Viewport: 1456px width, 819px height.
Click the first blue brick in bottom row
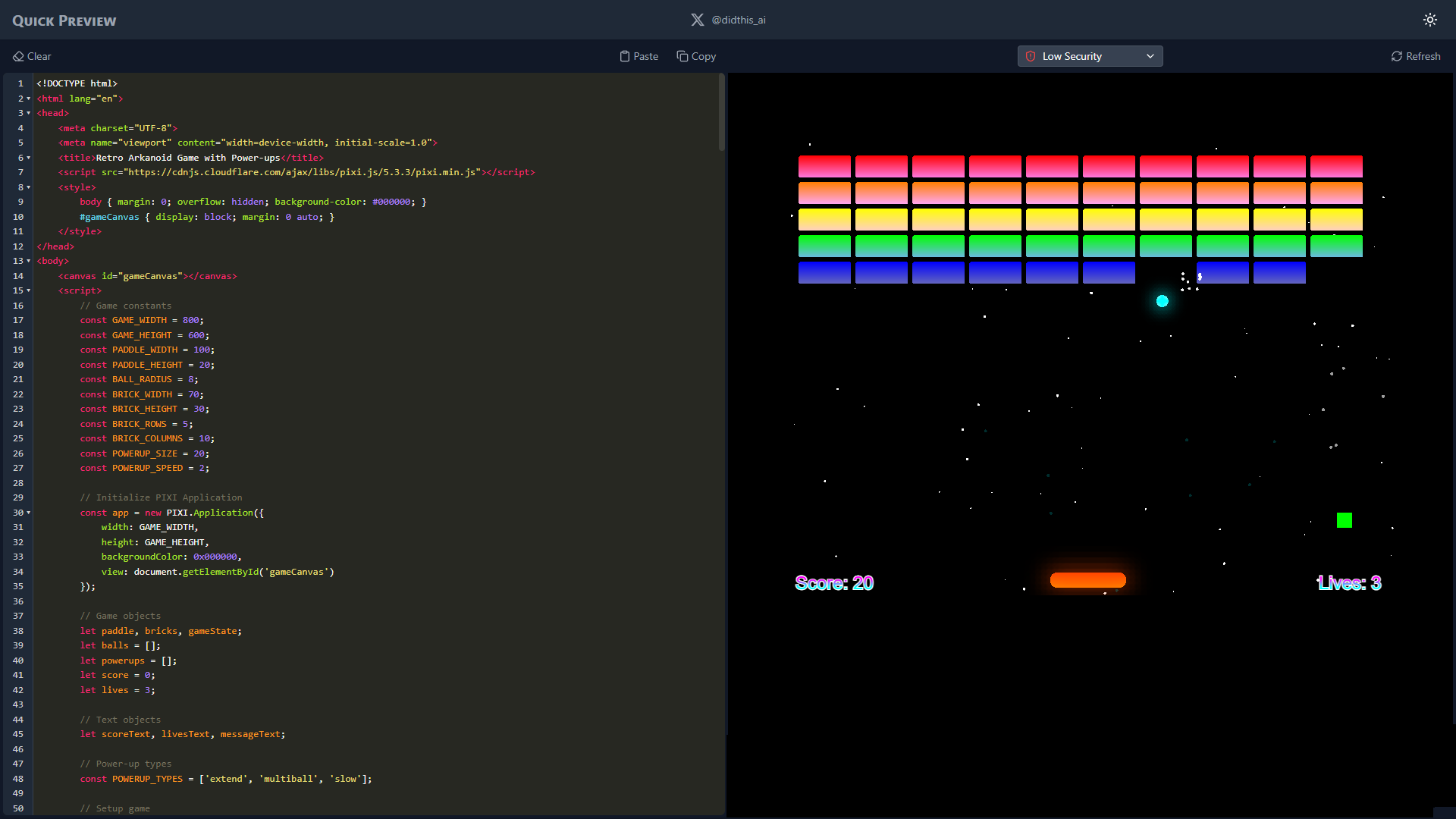pos(824,272)
